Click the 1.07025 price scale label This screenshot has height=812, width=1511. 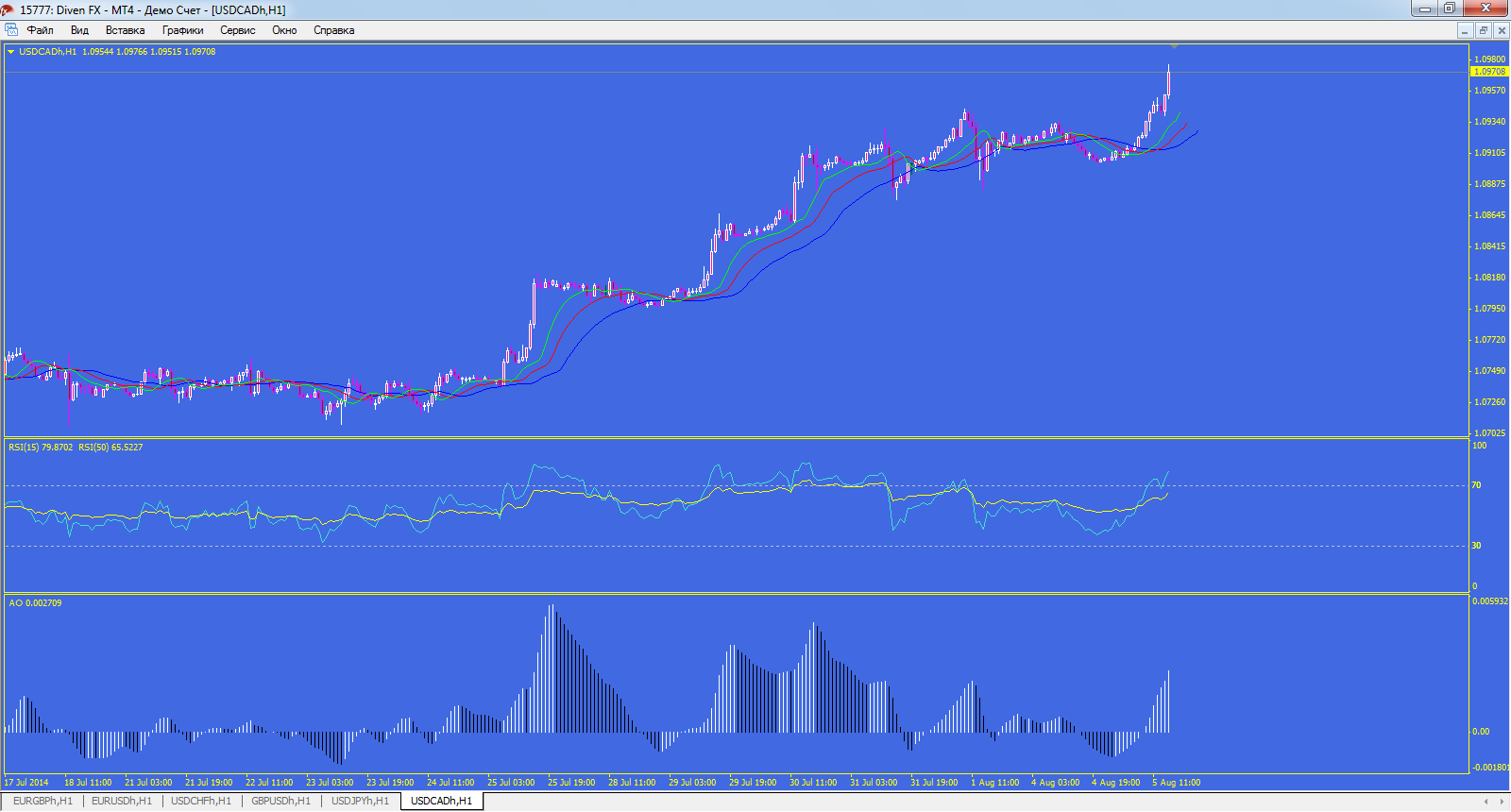[1490, 433]
